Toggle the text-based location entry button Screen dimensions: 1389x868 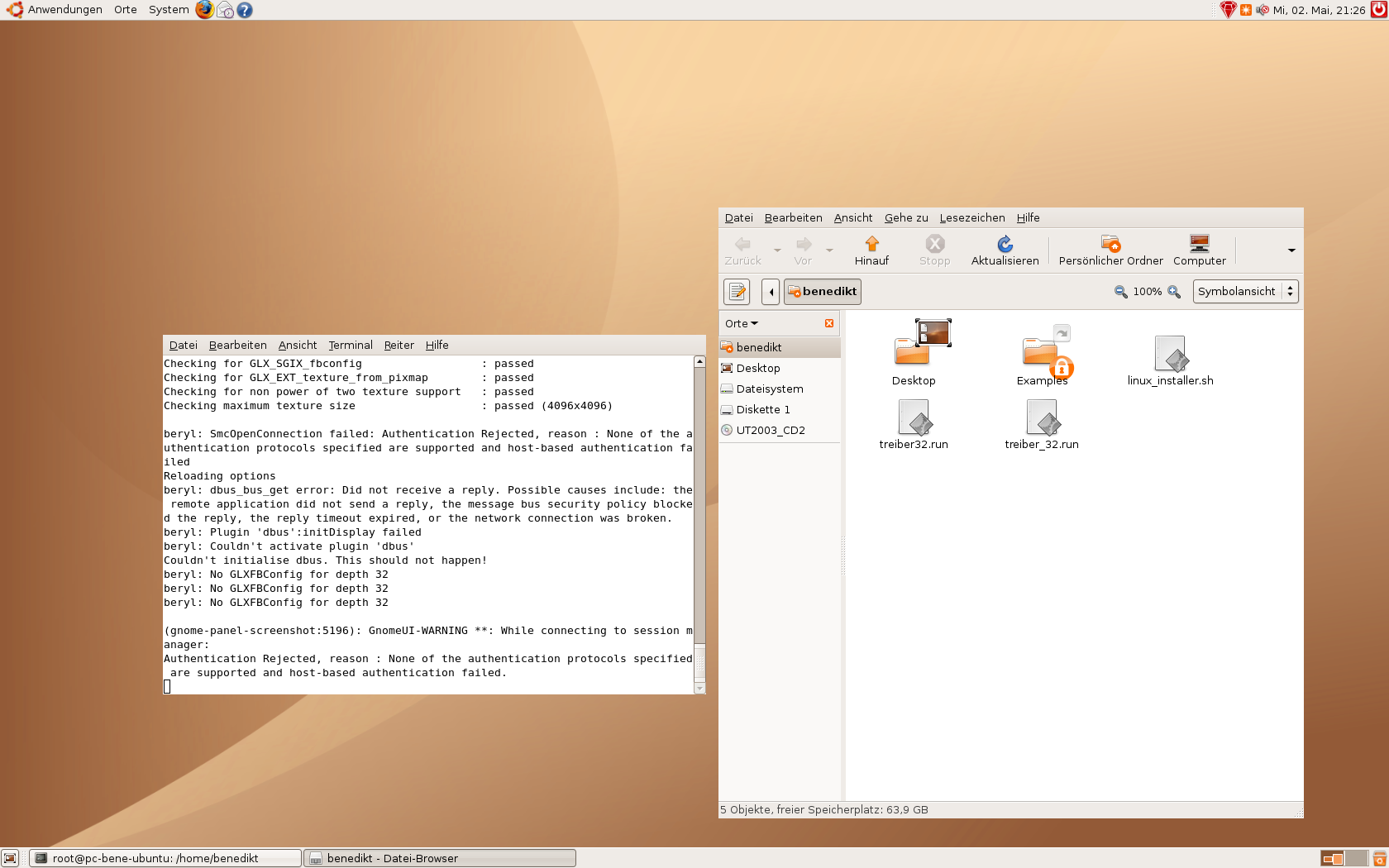click(x=737, y=292)
